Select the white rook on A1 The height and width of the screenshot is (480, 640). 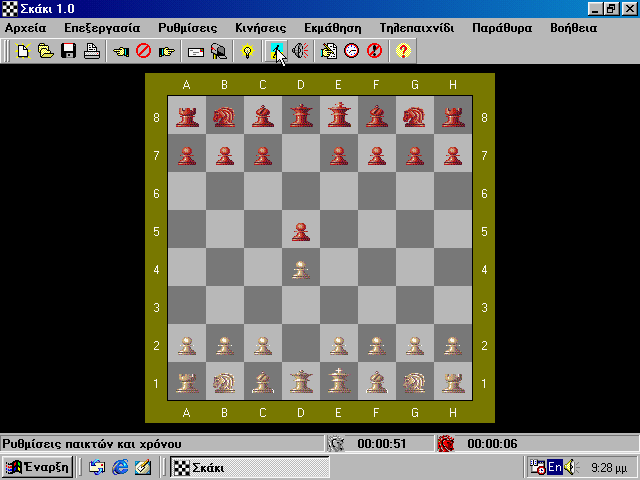[187, 383]
